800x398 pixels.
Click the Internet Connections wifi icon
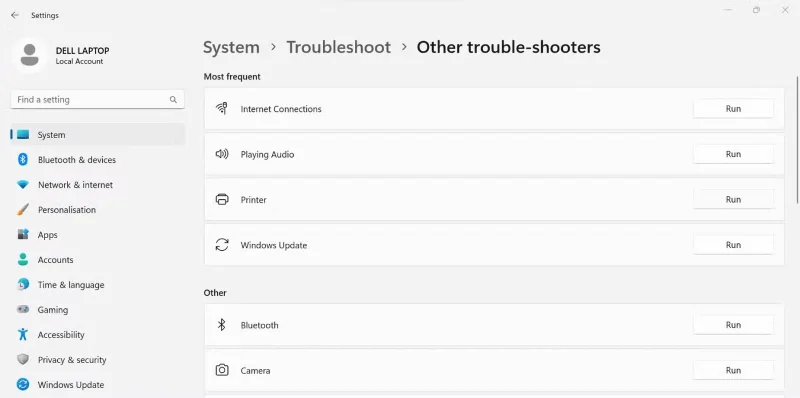click(x=221, y=108)
